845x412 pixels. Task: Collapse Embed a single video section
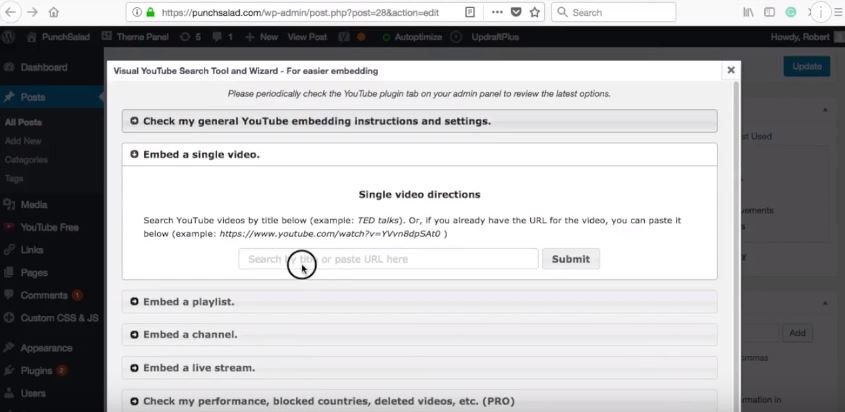419,155
